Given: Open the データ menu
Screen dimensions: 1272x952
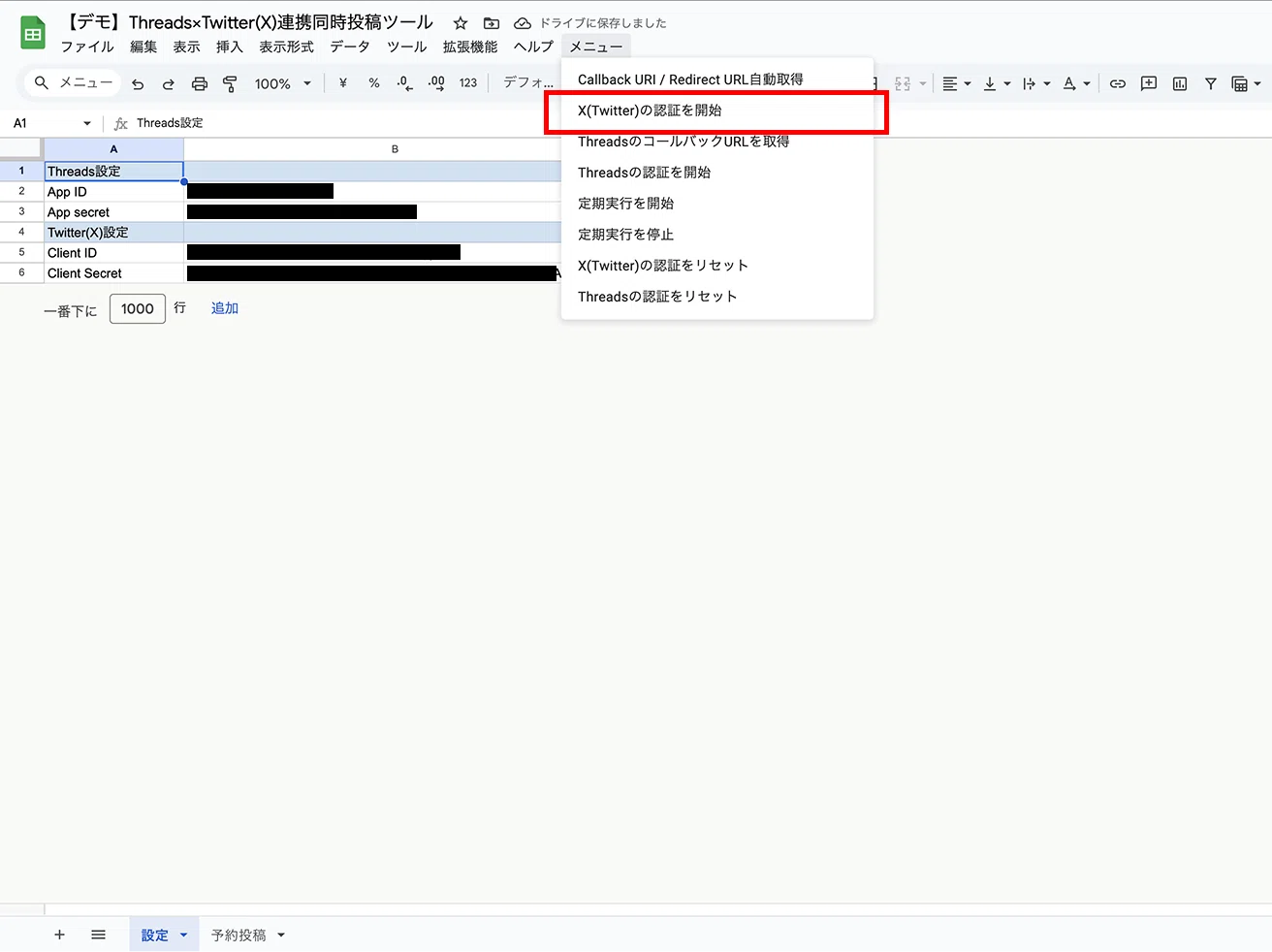Looking at the screenshot, I should click(x=350, y=47).
